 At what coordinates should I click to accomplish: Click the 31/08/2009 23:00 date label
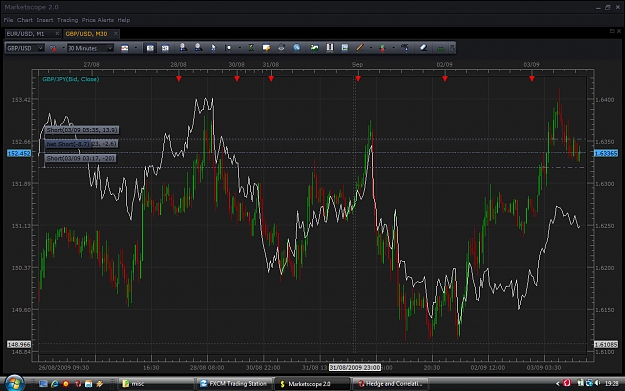click(x=355, y=367)
